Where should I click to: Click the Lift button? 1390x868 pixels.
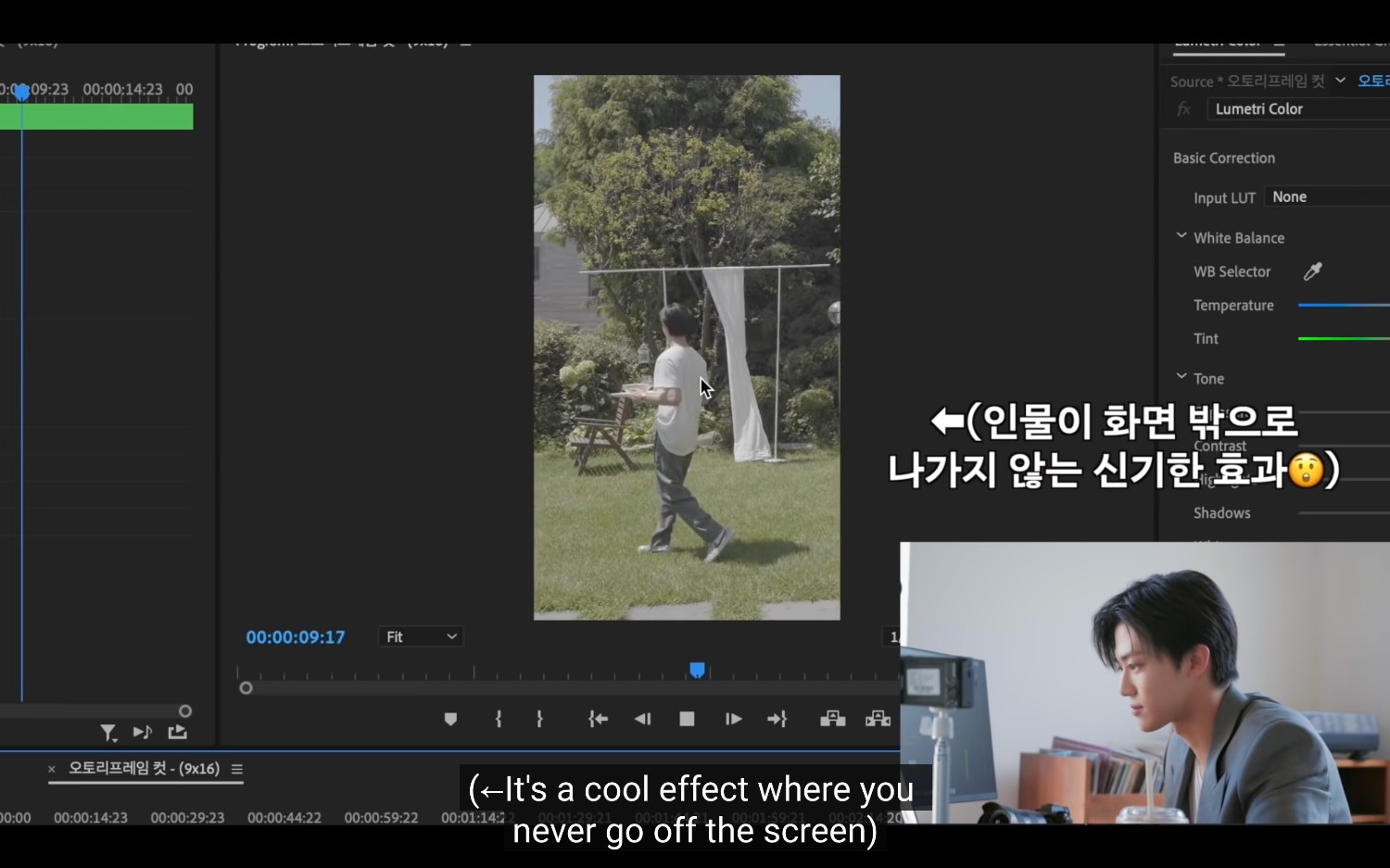pyautogui.click(x=832, y=719)
